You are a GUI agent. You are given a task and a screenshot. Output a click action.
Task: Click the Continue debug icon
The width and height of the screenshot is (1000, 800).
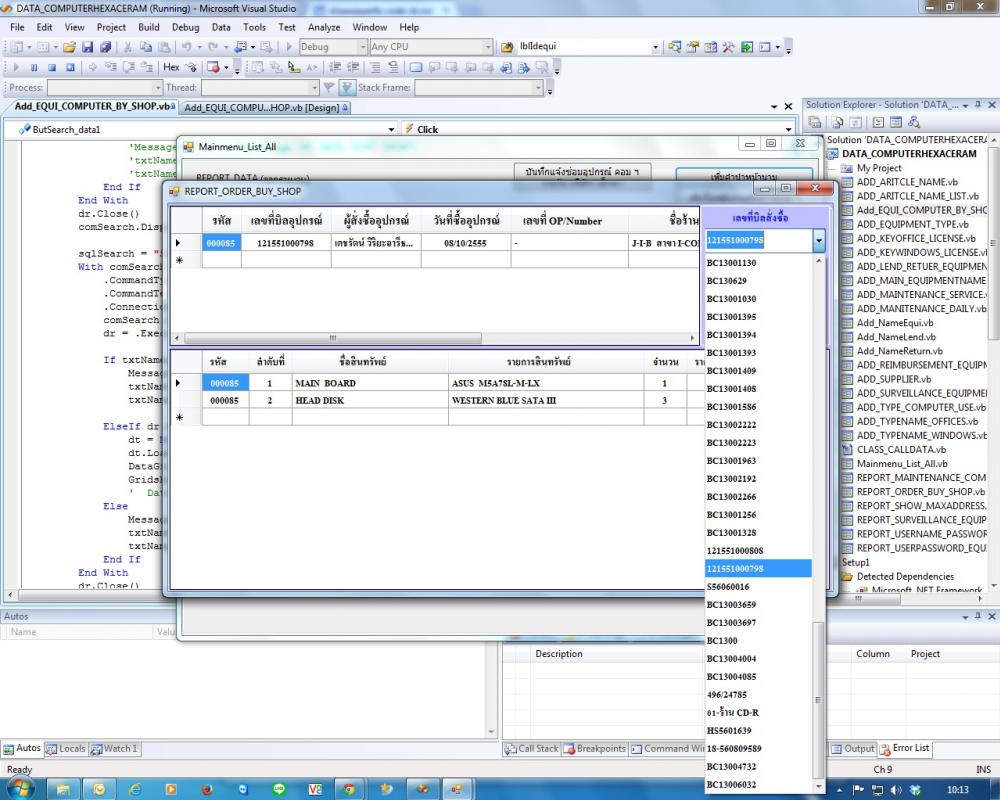16,67
